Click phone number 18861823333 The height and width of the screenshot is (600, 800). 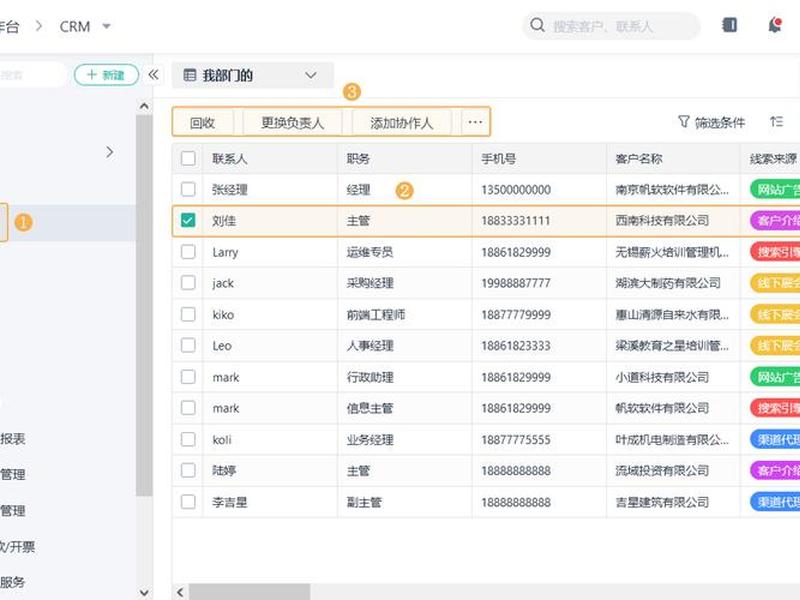pyautogui.click(x=516, y=346)
